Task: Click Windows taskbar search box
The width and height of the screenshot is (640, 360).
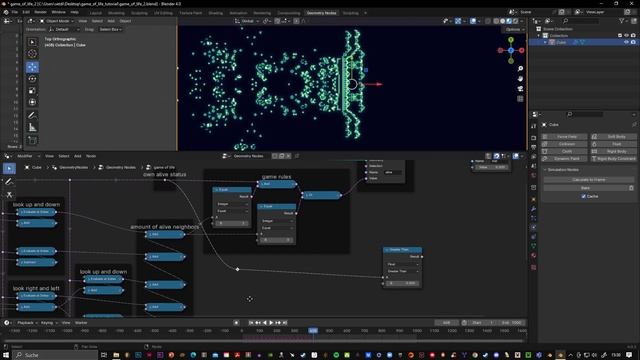Action: coord(55,355)
